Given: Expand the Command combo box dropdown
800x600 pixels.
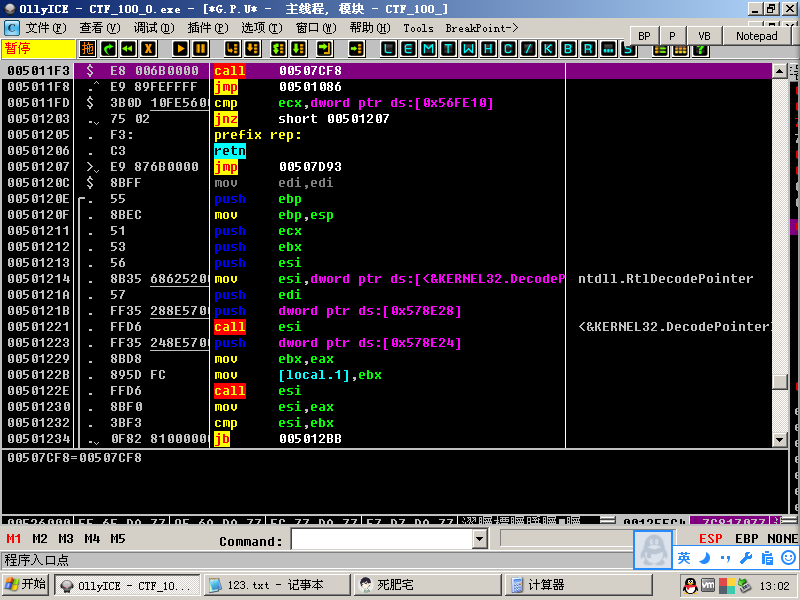Looking at the screenshot, I should [478, 540].
